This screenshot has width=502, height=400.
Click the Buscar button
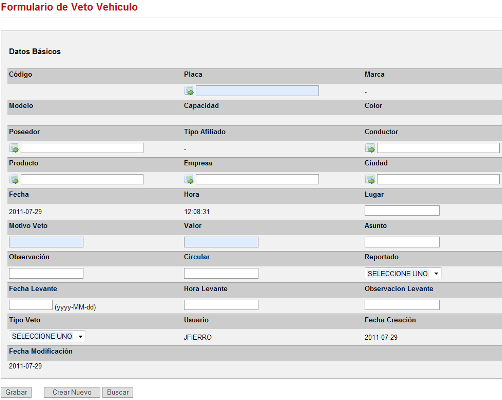pos(118,392)
